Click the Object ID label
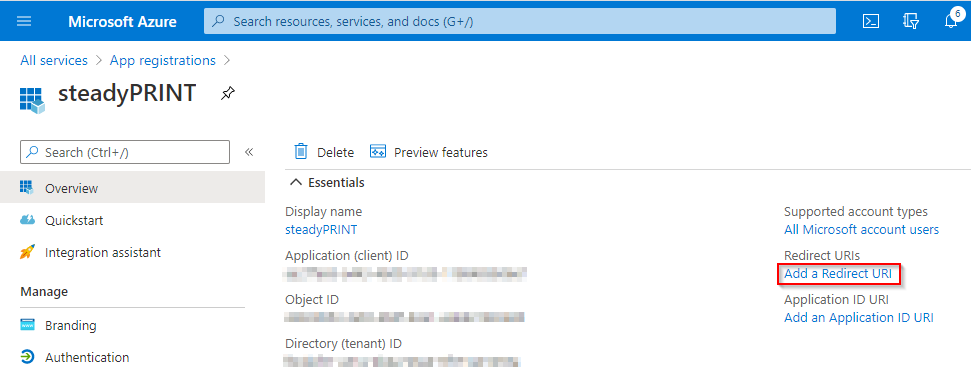The image size is (971, 373). click(311, 299)
